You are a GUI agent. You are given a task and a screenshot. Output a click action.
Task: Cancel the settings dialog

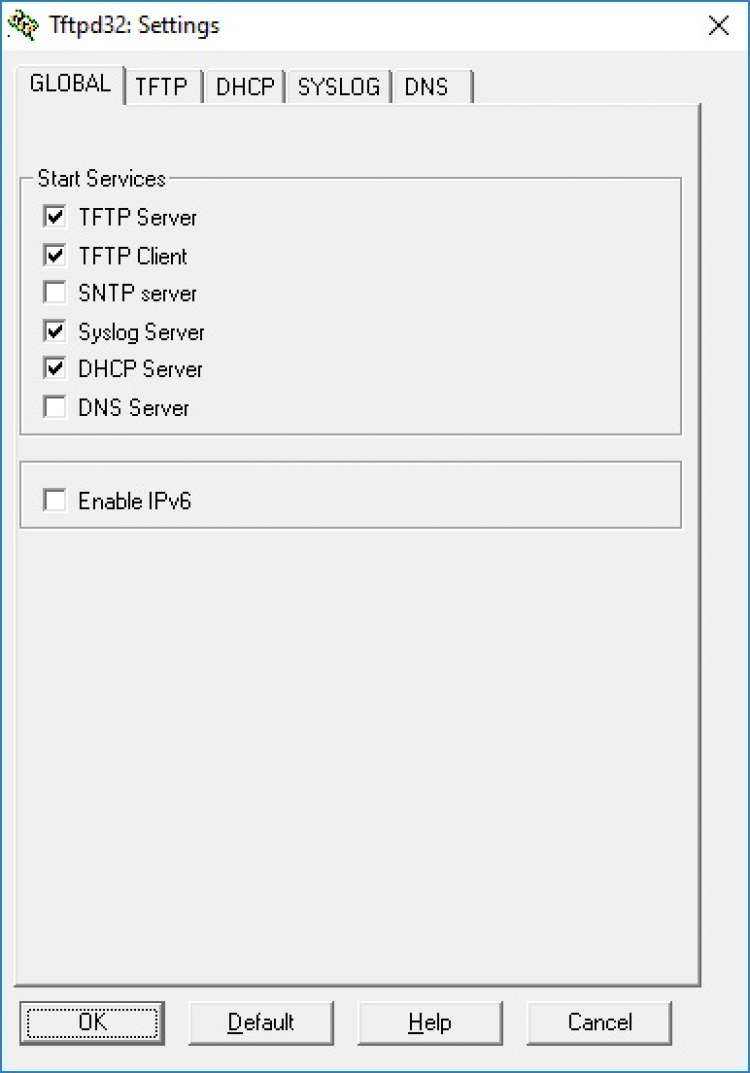point(599,1022)
